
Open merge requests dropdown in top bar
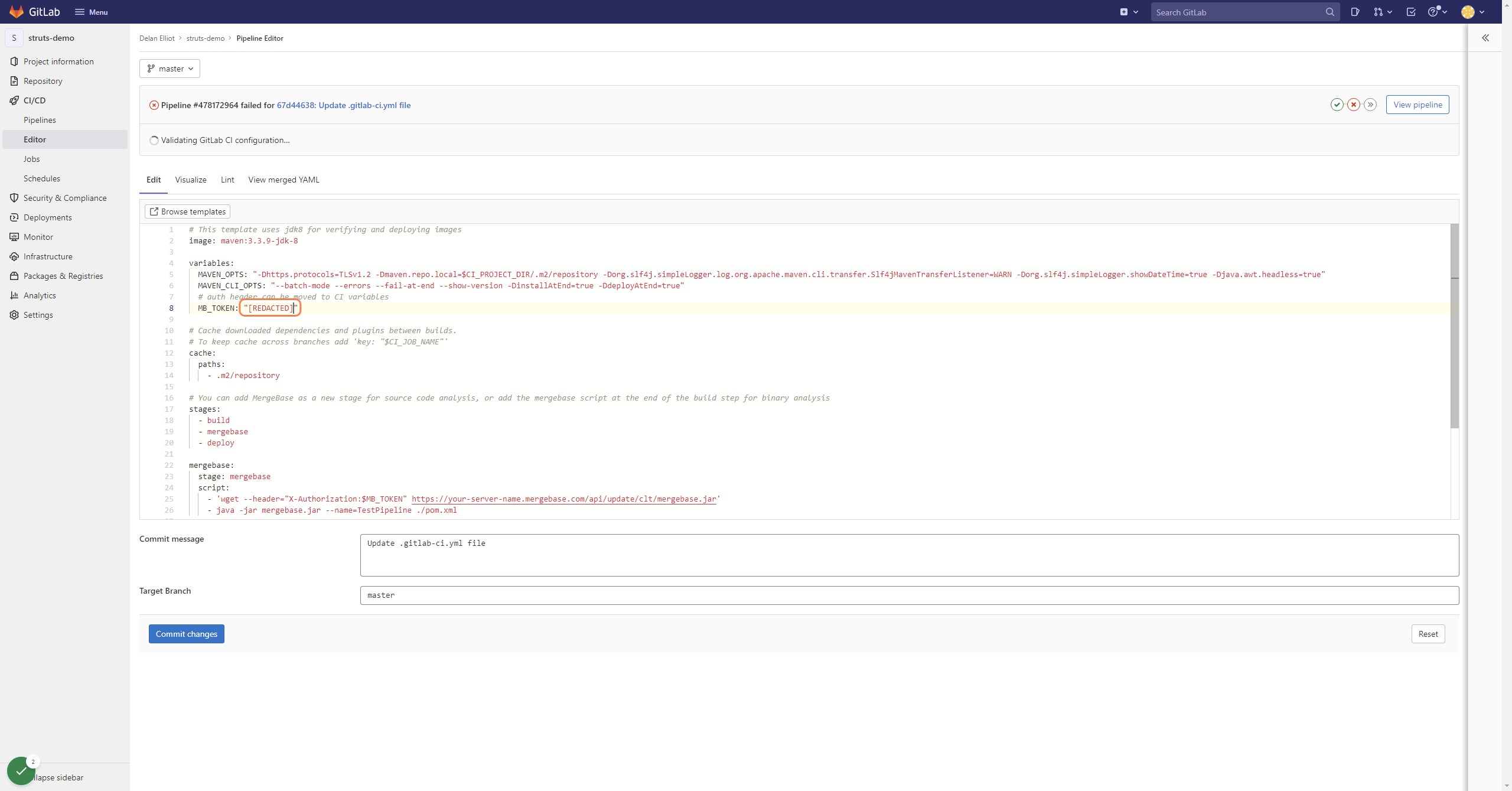(1383, 12)
